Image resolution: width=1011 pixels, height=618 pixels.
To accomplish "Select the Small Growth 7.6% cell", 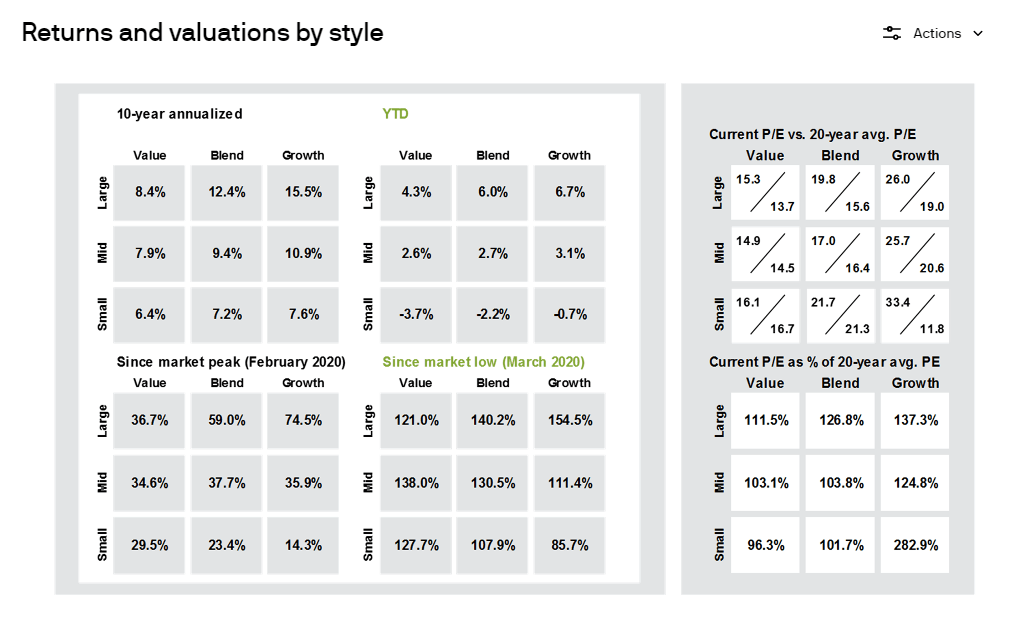I will tap(302, 314).
